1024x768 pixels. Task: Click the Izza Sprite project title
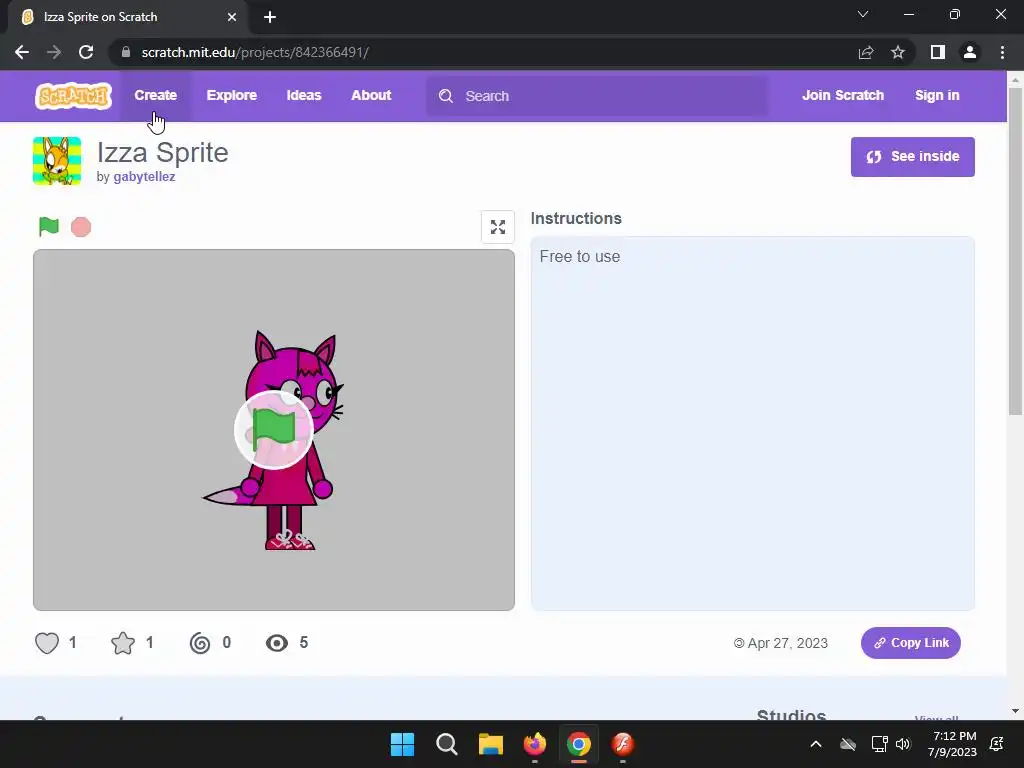pyautogui.click(x=163, y=152)
